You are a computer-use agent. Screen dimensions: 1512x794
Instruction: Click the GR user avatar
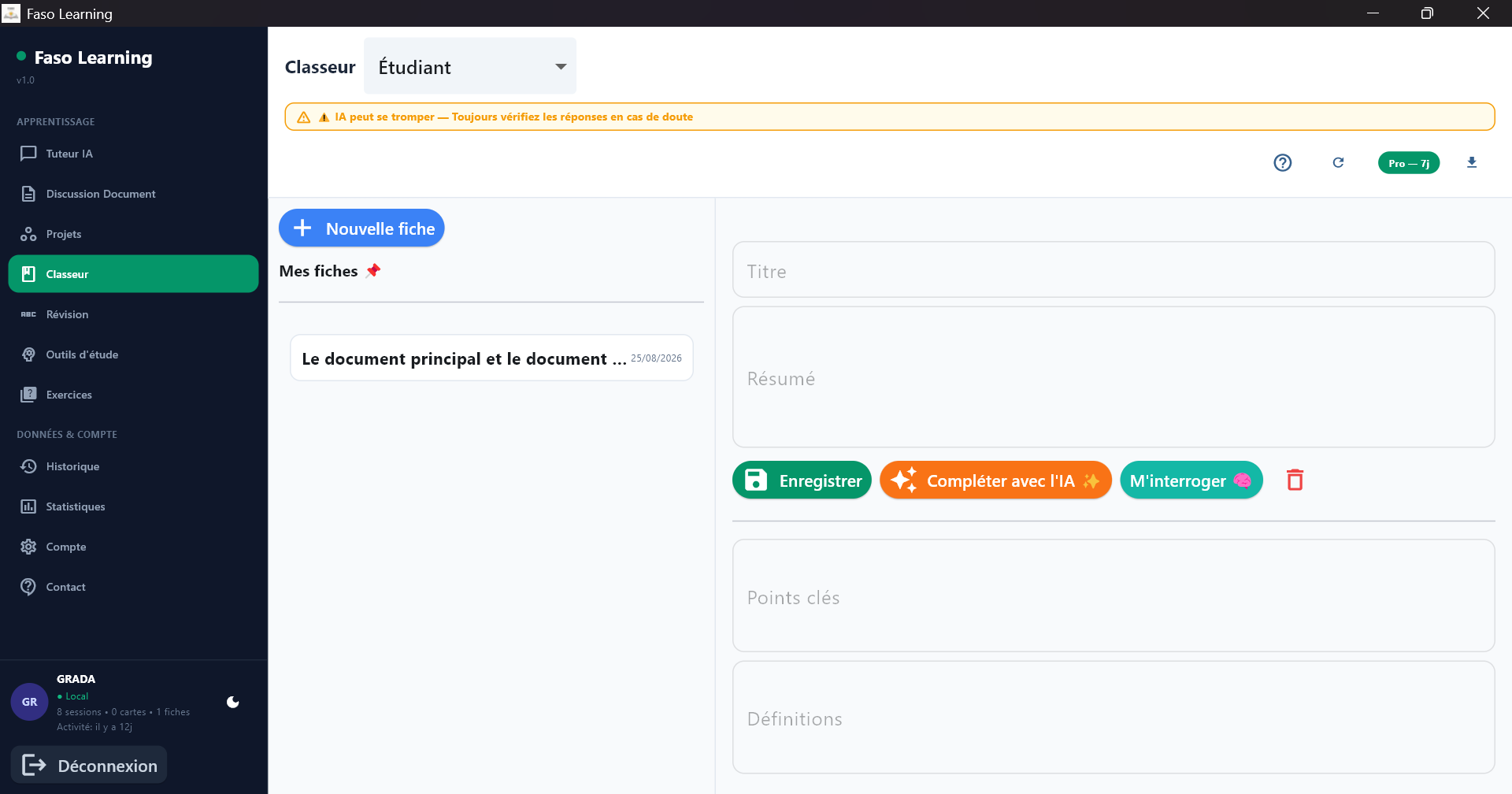click(x=29, y=702)
